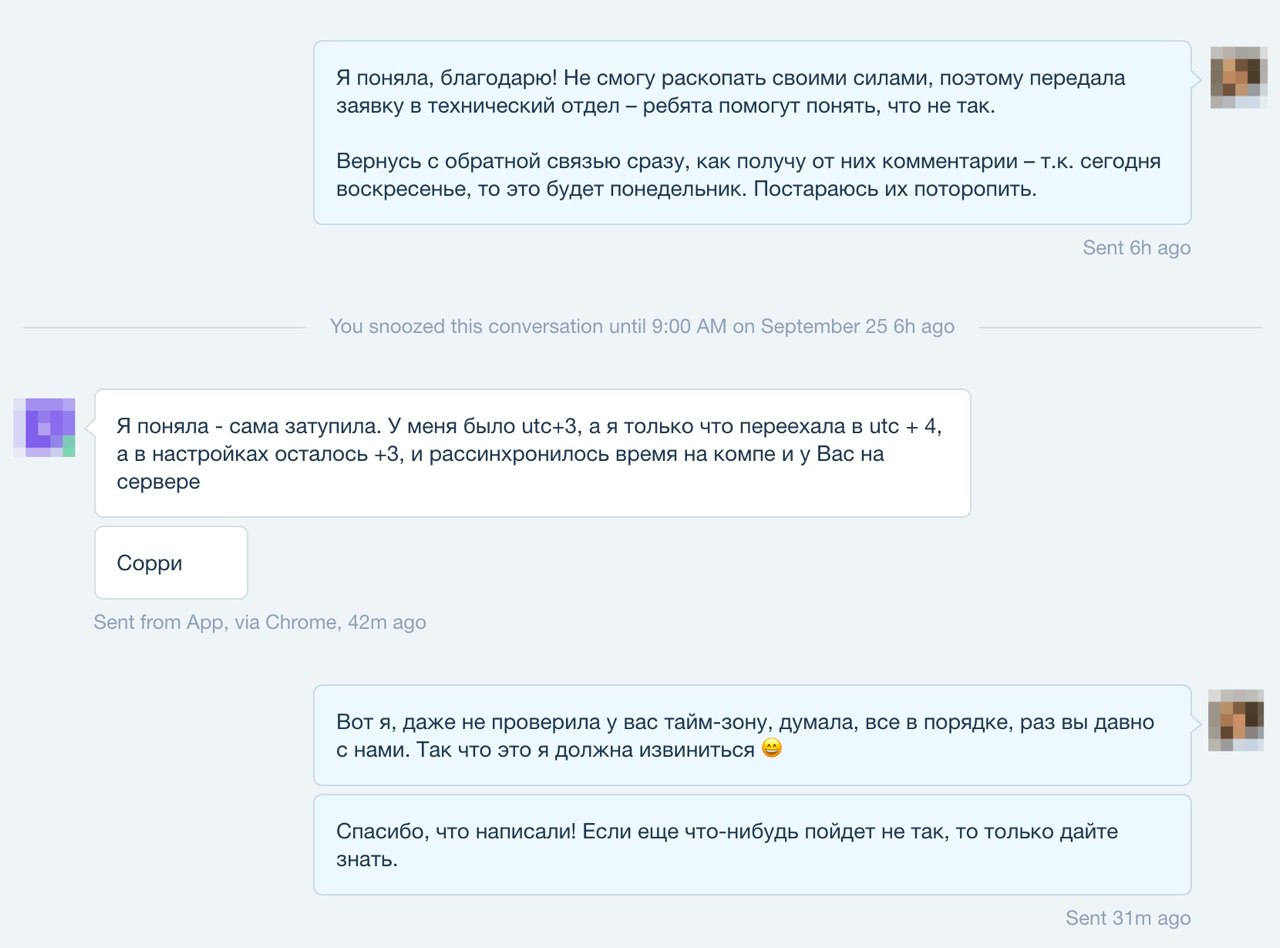The width and height of the screenshot is (1280, 948).
Task: Open the agent avatar beside the last reply
Action: 1236,720
